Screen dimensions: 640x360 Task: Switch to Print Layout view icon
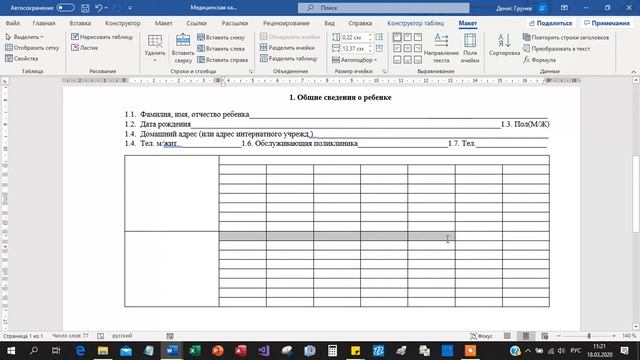[526, 336]
